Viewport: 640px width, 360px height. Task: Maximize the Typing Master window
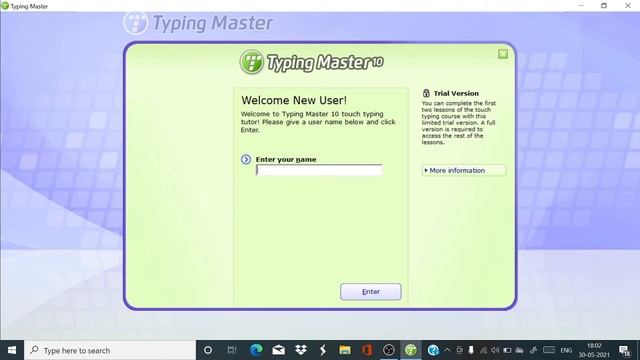point(604,5)
